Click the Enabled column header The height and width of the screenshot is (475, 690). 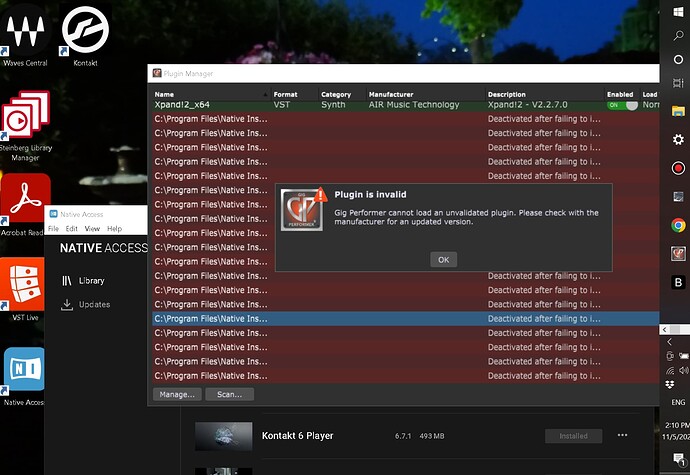pyautogui.click(x=620, y=94)
